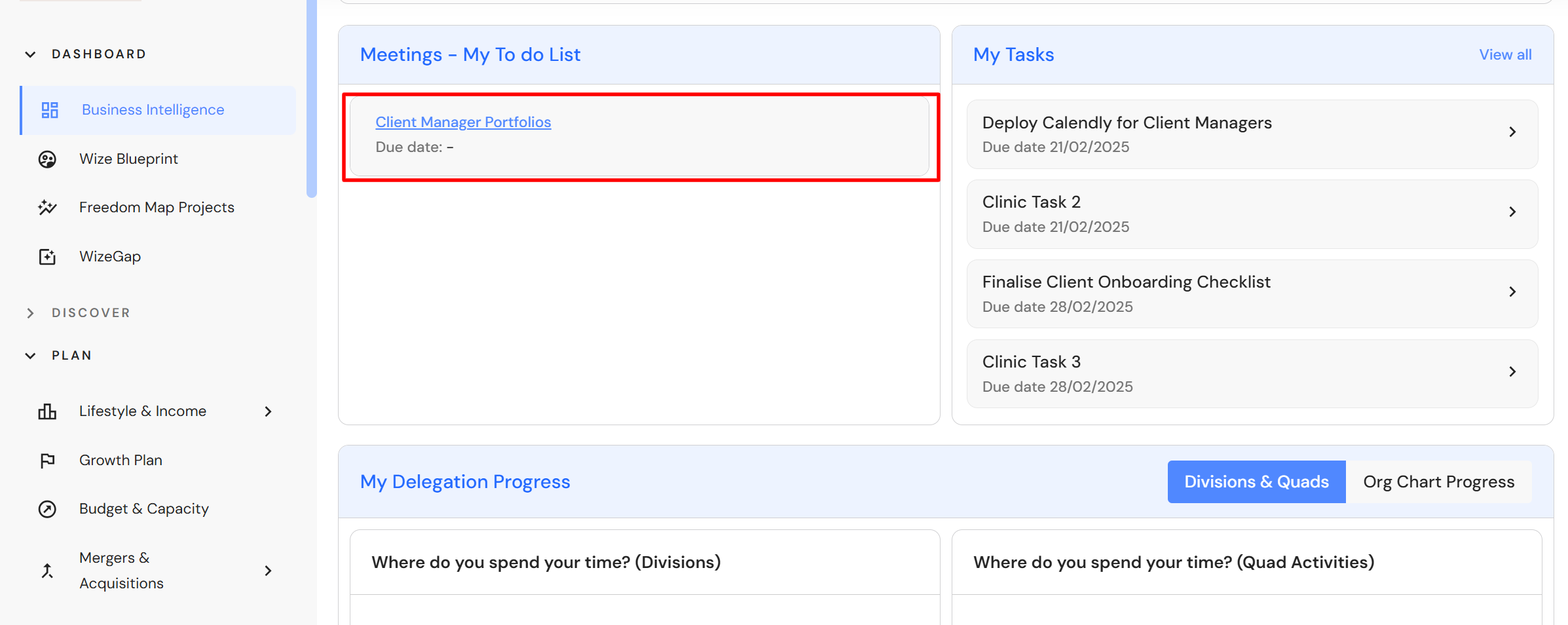Collapse the PLAN sidebar section

click(30, 356)
